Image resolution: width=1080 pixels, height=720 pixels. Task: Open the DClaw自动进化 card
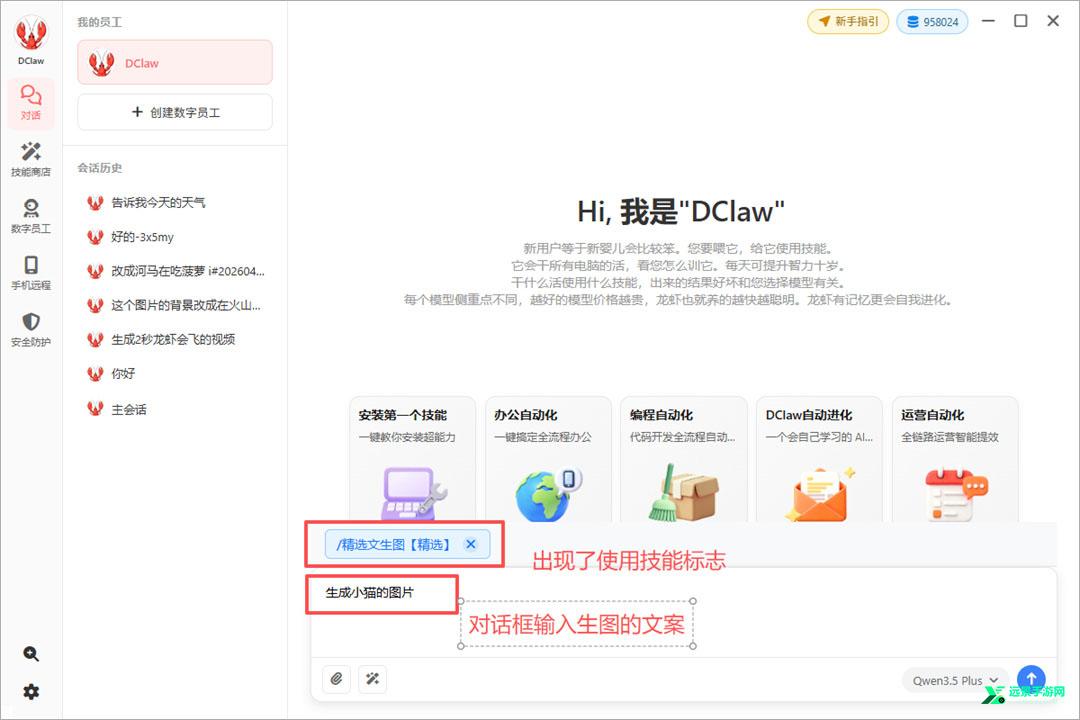click(820, 458)
